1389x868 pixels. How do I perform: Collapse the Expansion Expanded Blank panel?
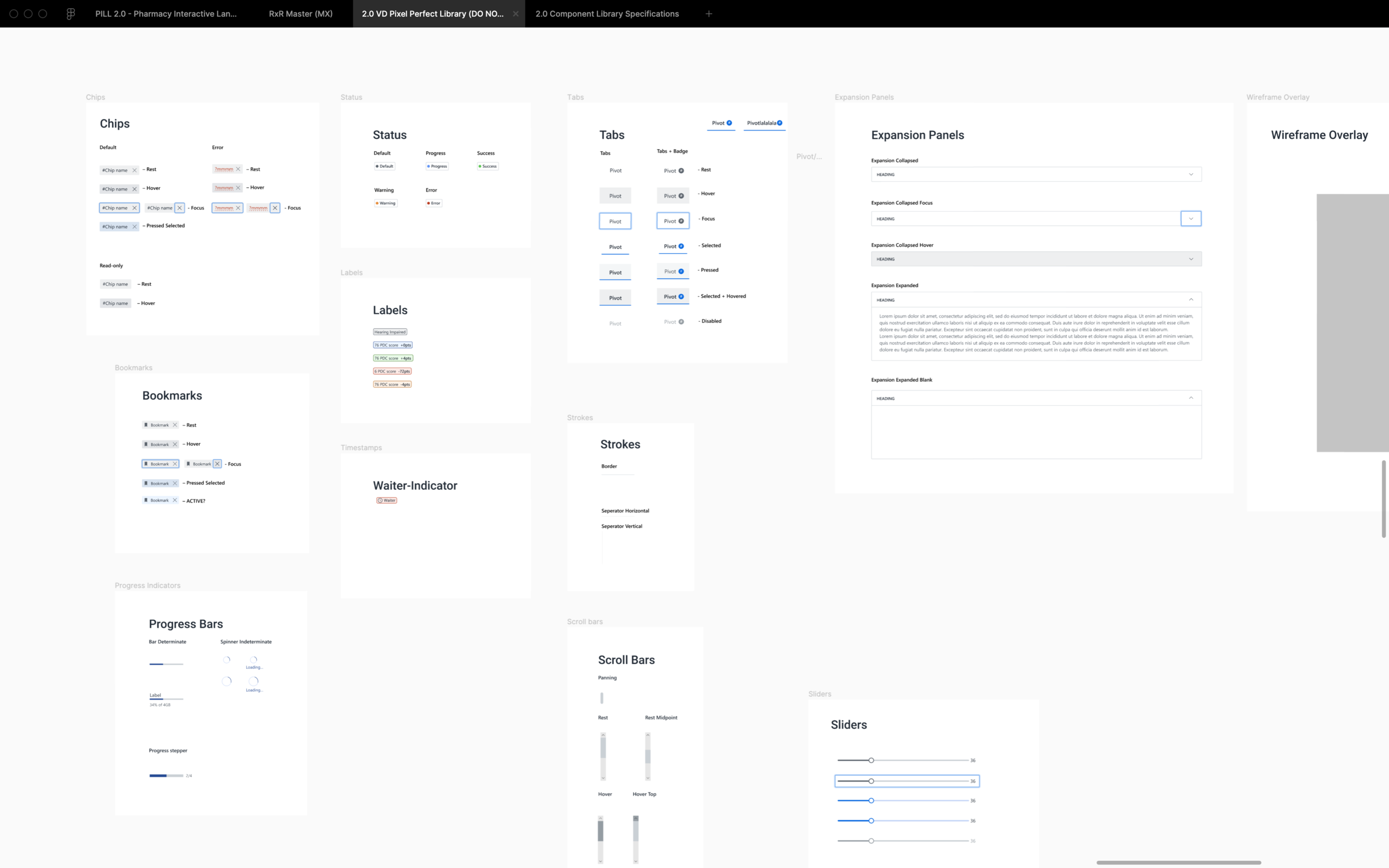1190,398
